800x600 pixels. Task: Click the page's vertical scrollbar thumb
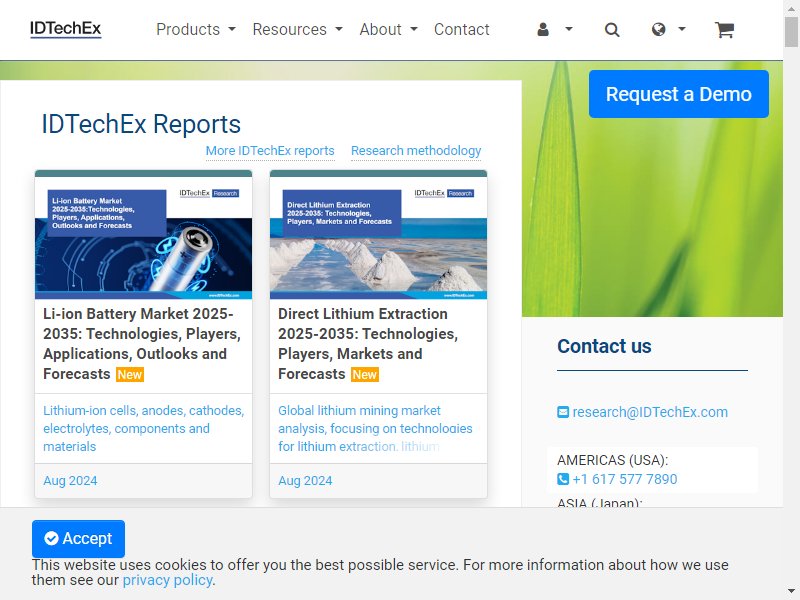[x=791, y=32]
